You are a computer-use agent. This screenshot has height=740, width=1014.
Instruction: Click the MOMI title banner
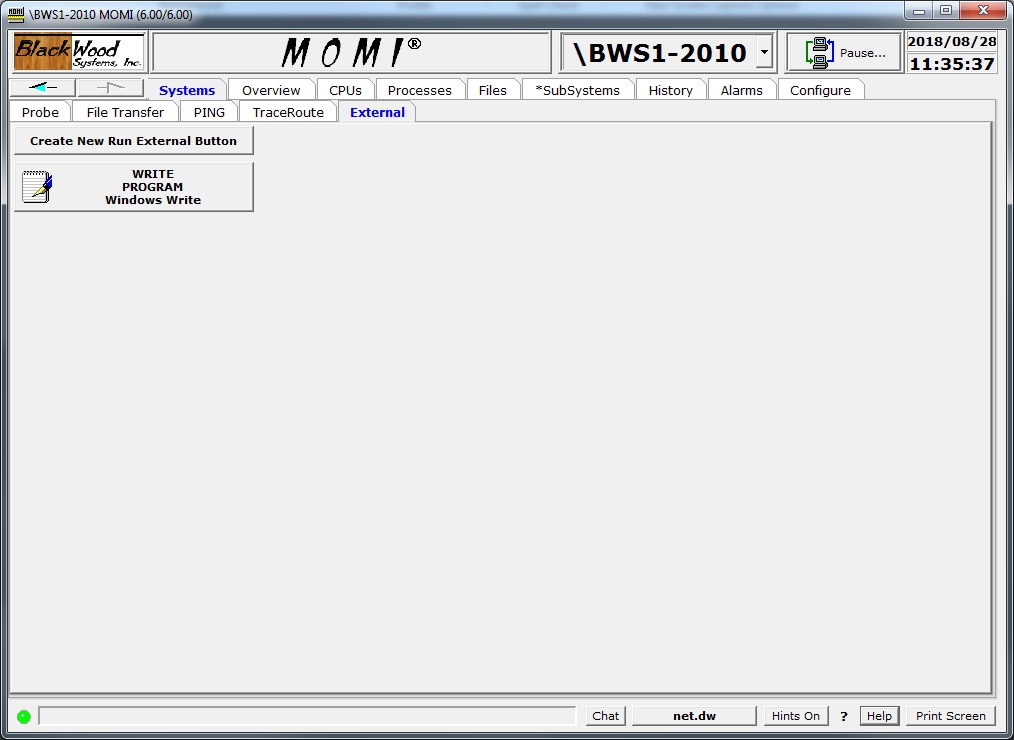pos(351,52)
